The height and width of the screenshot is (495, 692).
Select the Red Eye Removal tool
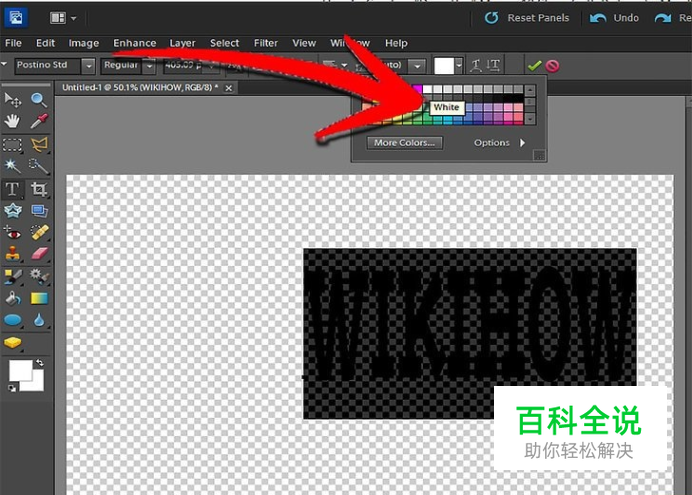click(x=12, y=232)
